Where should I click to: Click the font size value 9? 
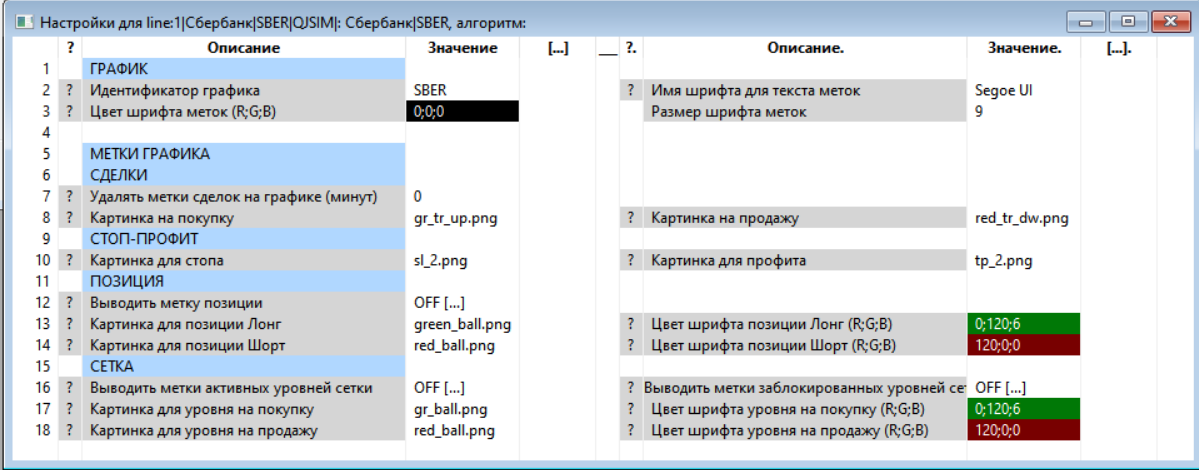coord(979,112)
